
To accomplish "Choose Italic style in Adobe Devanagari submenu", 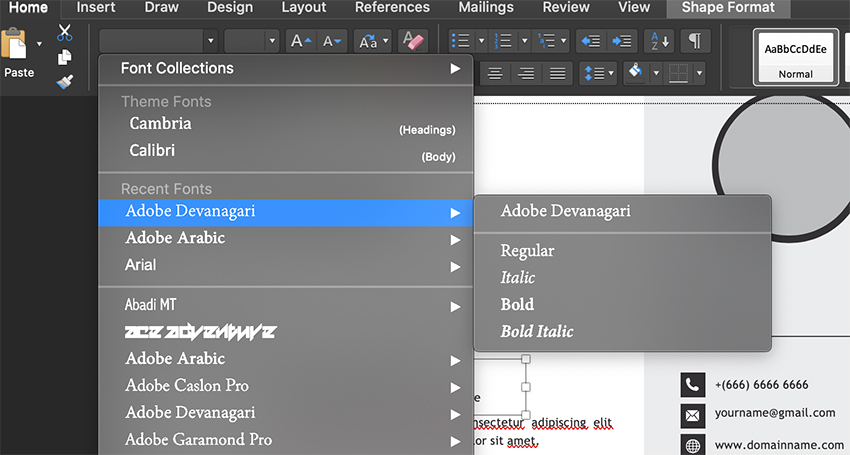I will (x=622, y=278).
